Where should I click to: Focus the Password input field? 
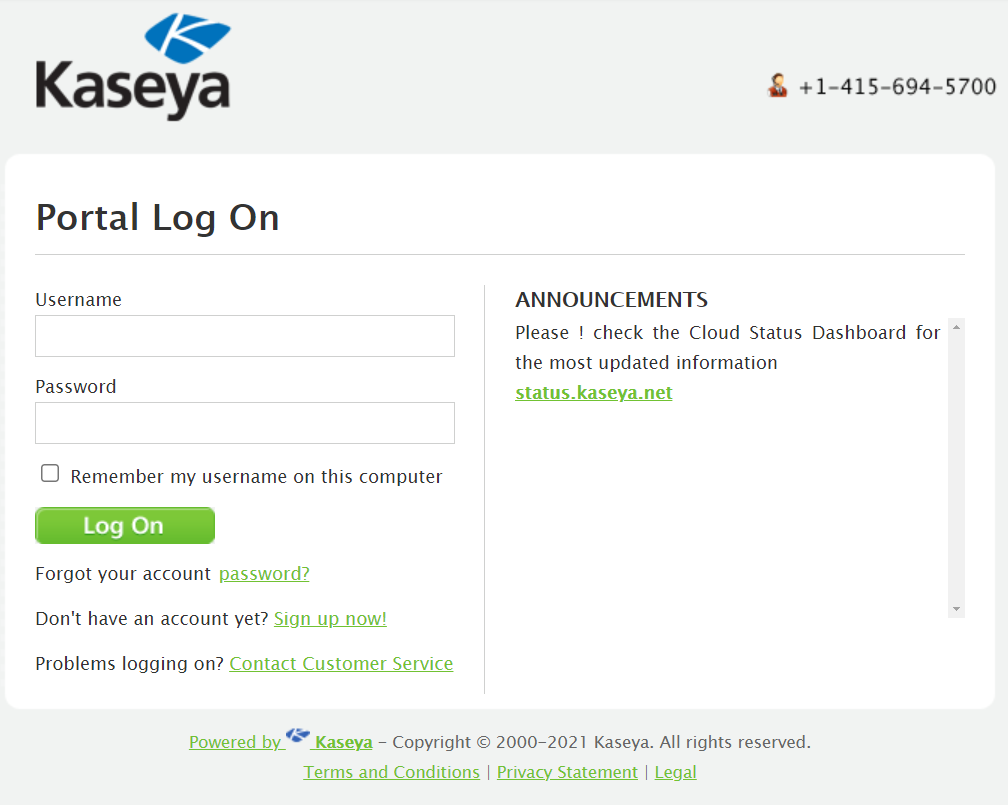245,423
